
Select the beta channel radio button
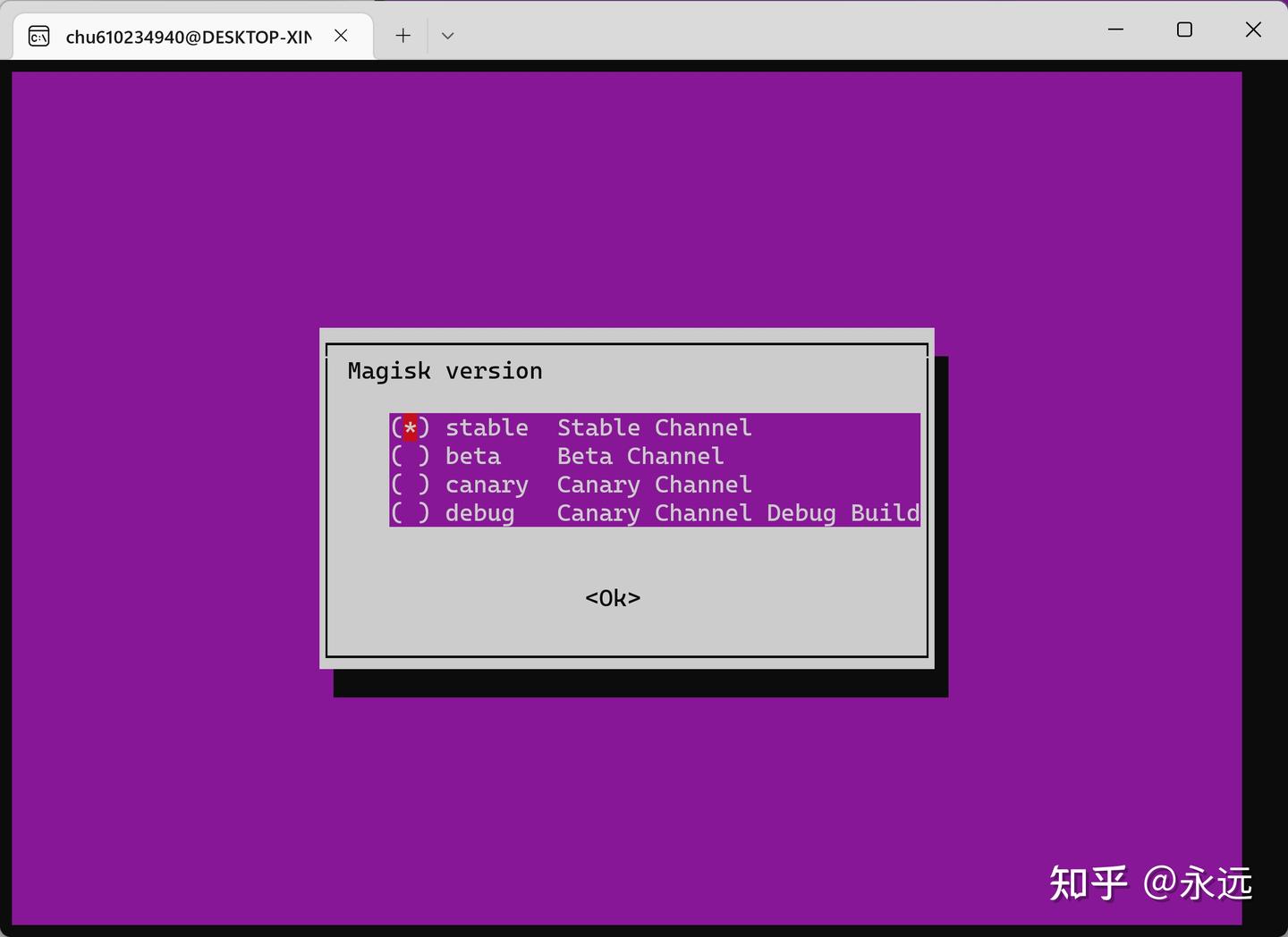411,456
